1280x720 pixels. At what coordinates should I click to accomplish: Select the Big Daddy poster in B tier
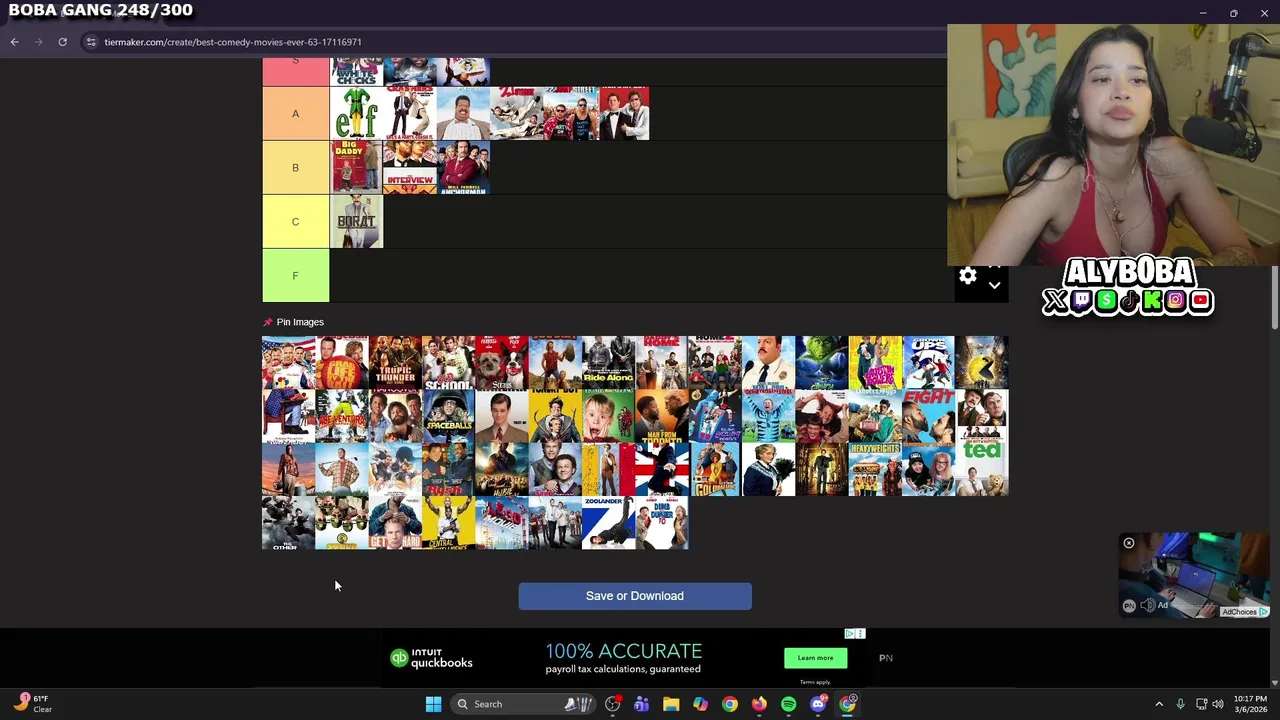(x=356, y=167)
